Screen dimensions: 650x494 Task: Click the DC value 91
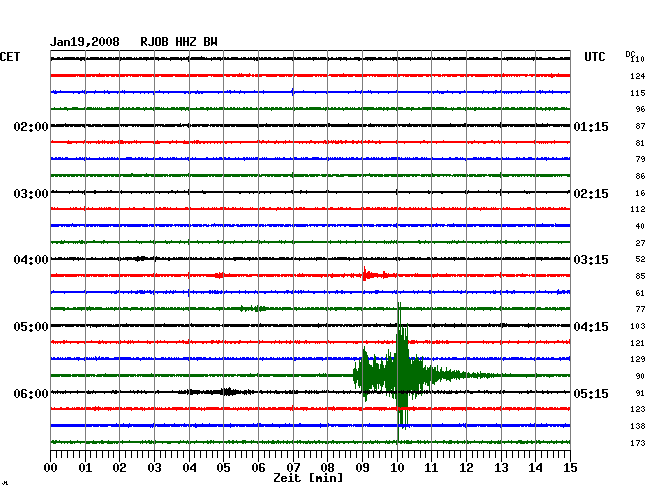click(x=640, y=393)
